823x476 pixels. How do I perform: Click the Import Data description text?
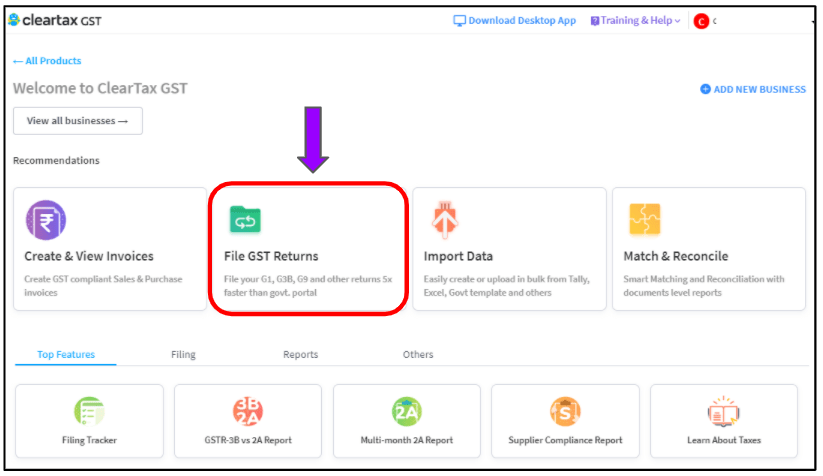507,286
